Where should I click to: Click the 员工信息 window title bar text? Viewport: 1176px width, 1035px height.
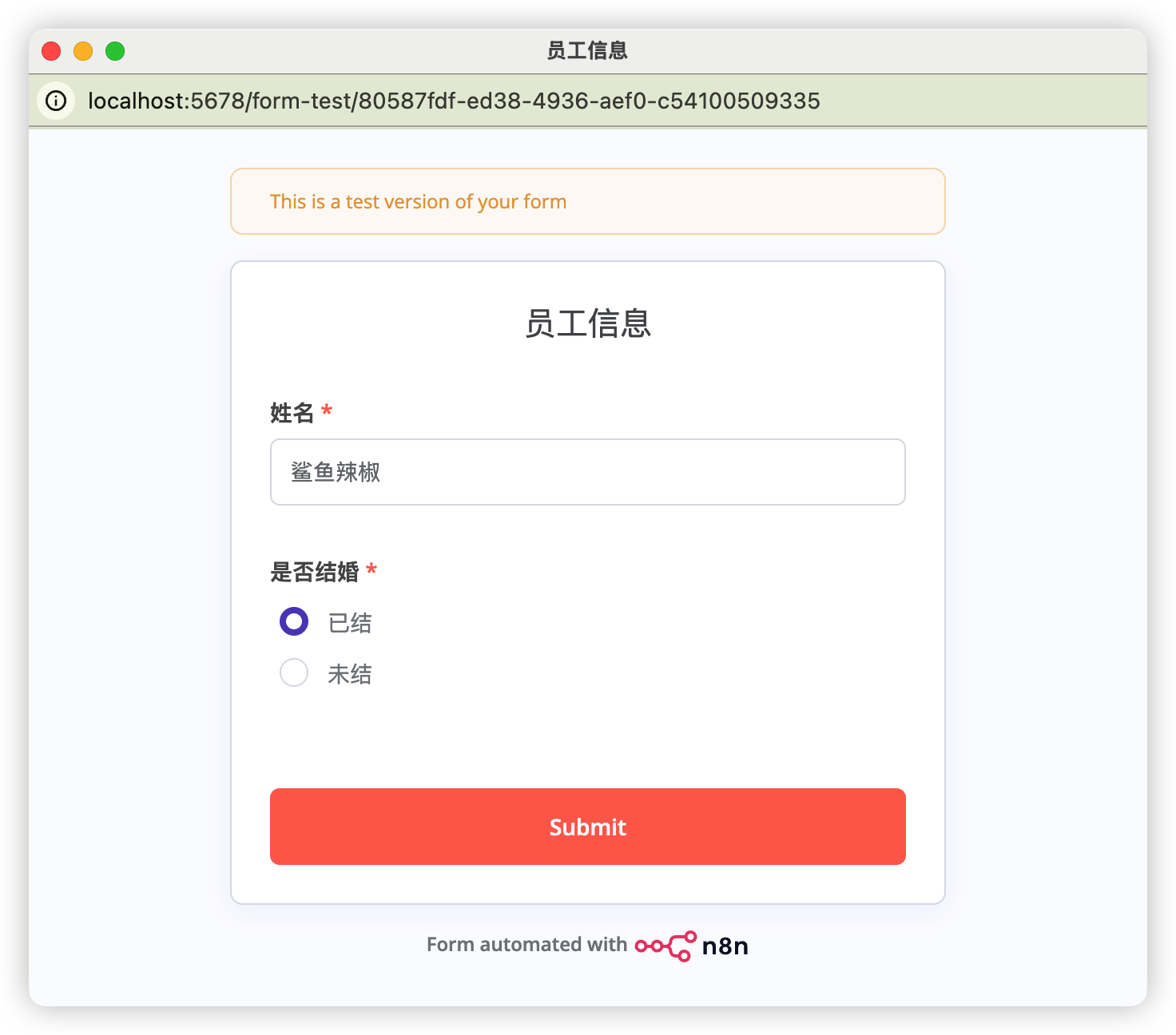[x=587, y=51]
